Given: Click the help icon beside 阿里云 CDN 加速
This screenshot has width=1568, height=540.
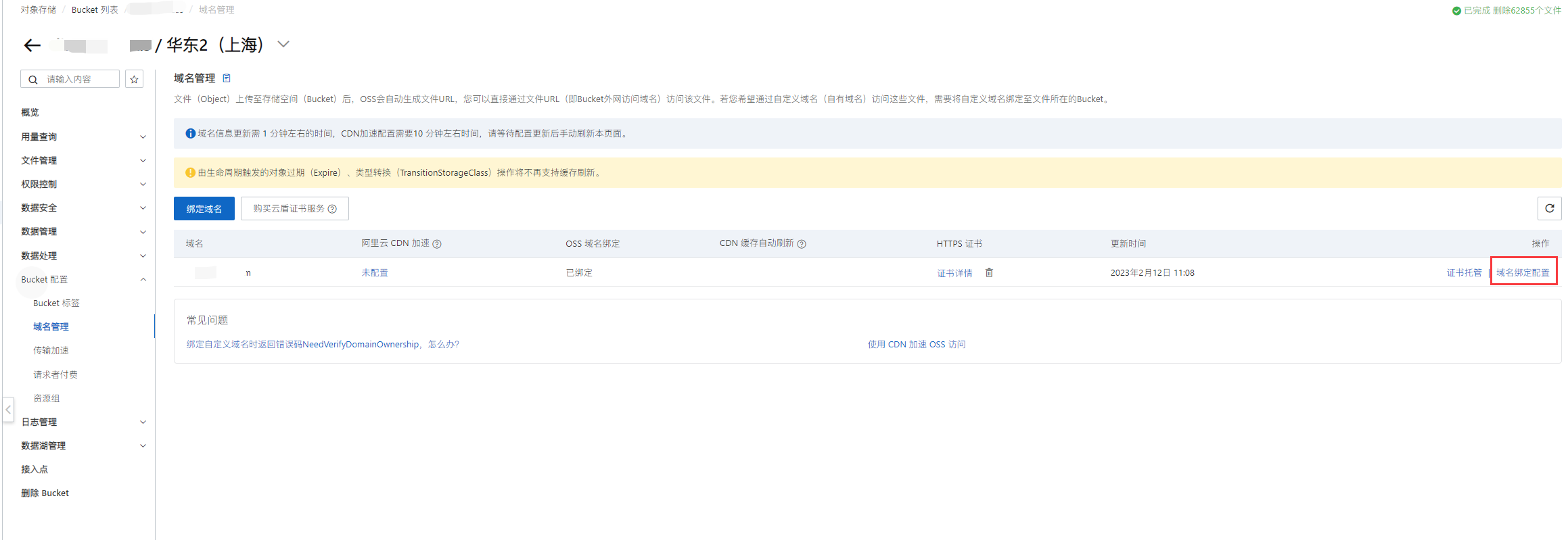Looking at the screenshot, I should (x=437, y=244).
